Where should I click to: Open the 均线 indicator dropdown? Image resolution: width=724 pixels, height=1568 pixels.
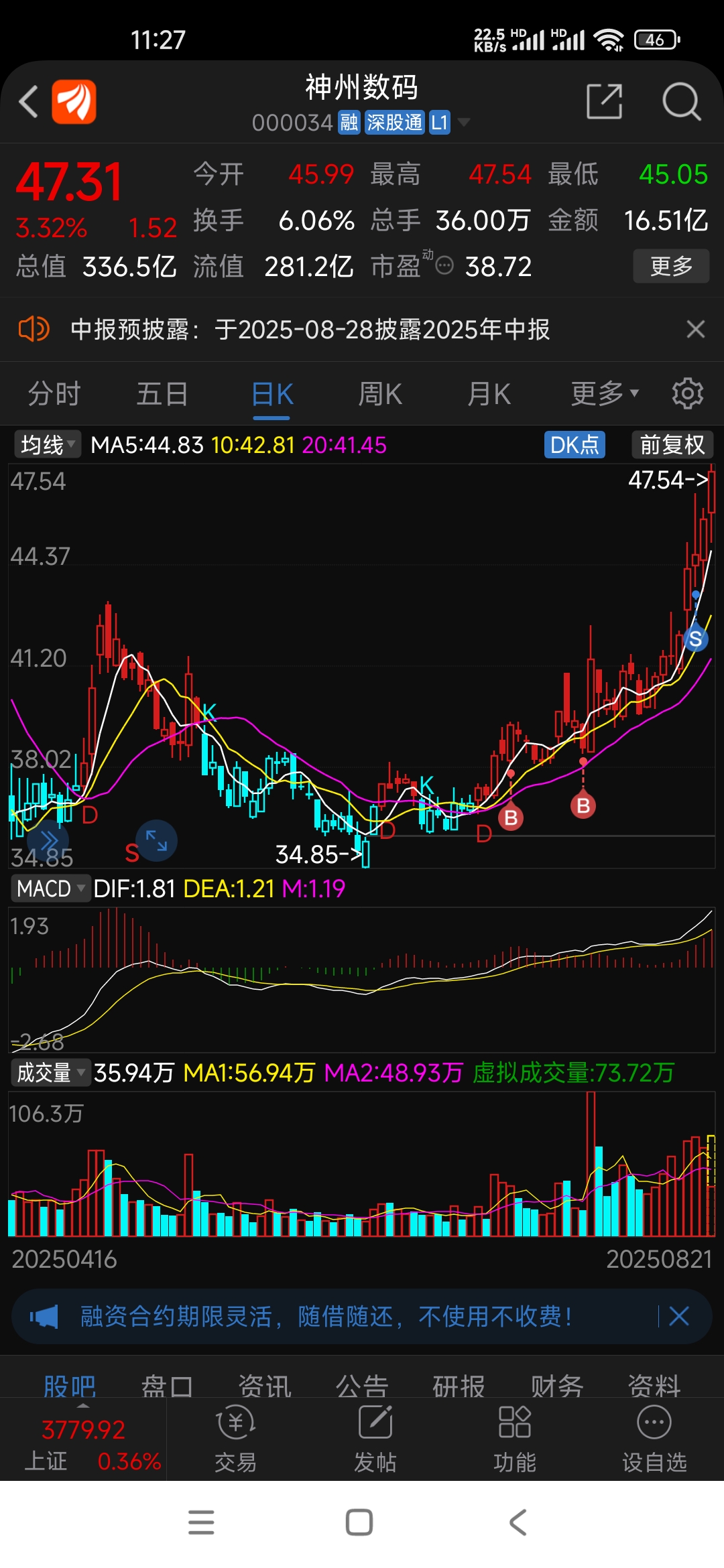(47, 444)
